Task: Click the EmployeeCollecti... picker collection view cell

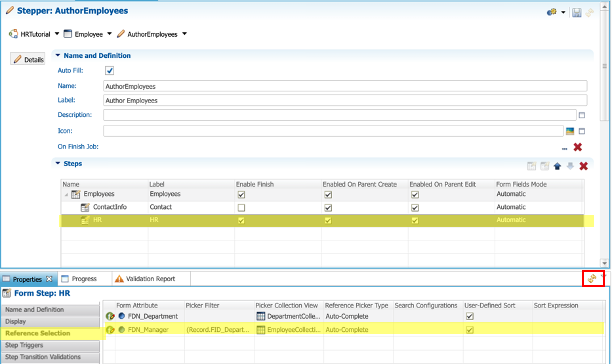Action: 289,330
